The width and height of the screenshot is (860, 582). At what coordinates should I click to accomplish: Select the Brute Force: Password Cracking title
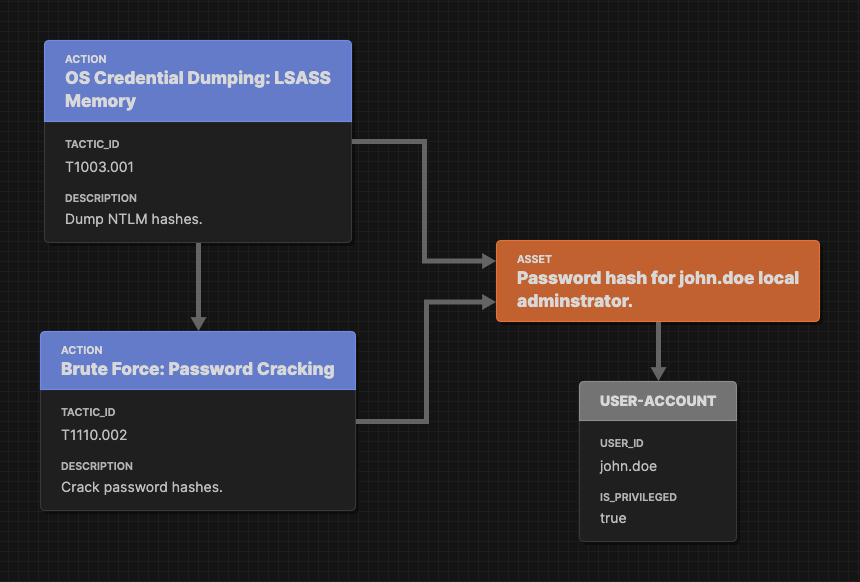click(197, 369)
